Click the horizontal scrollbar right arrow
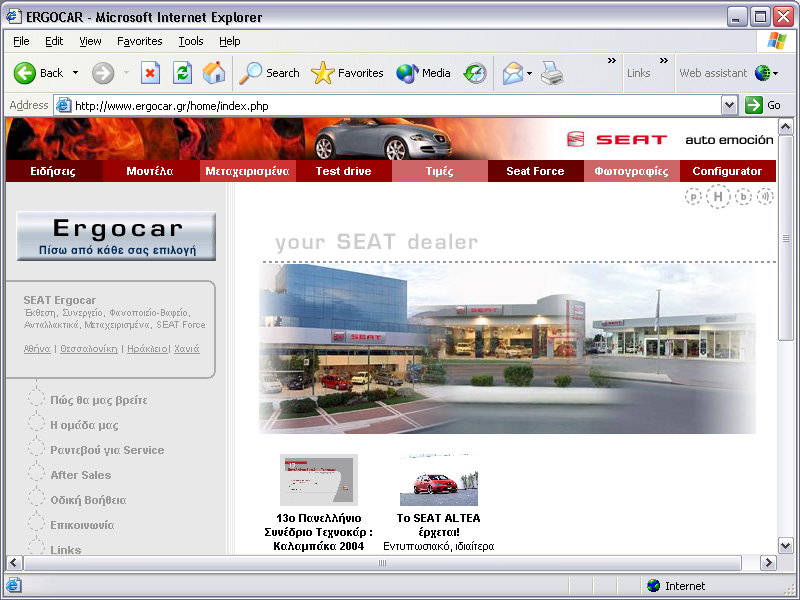 click(x=768, y=563)
